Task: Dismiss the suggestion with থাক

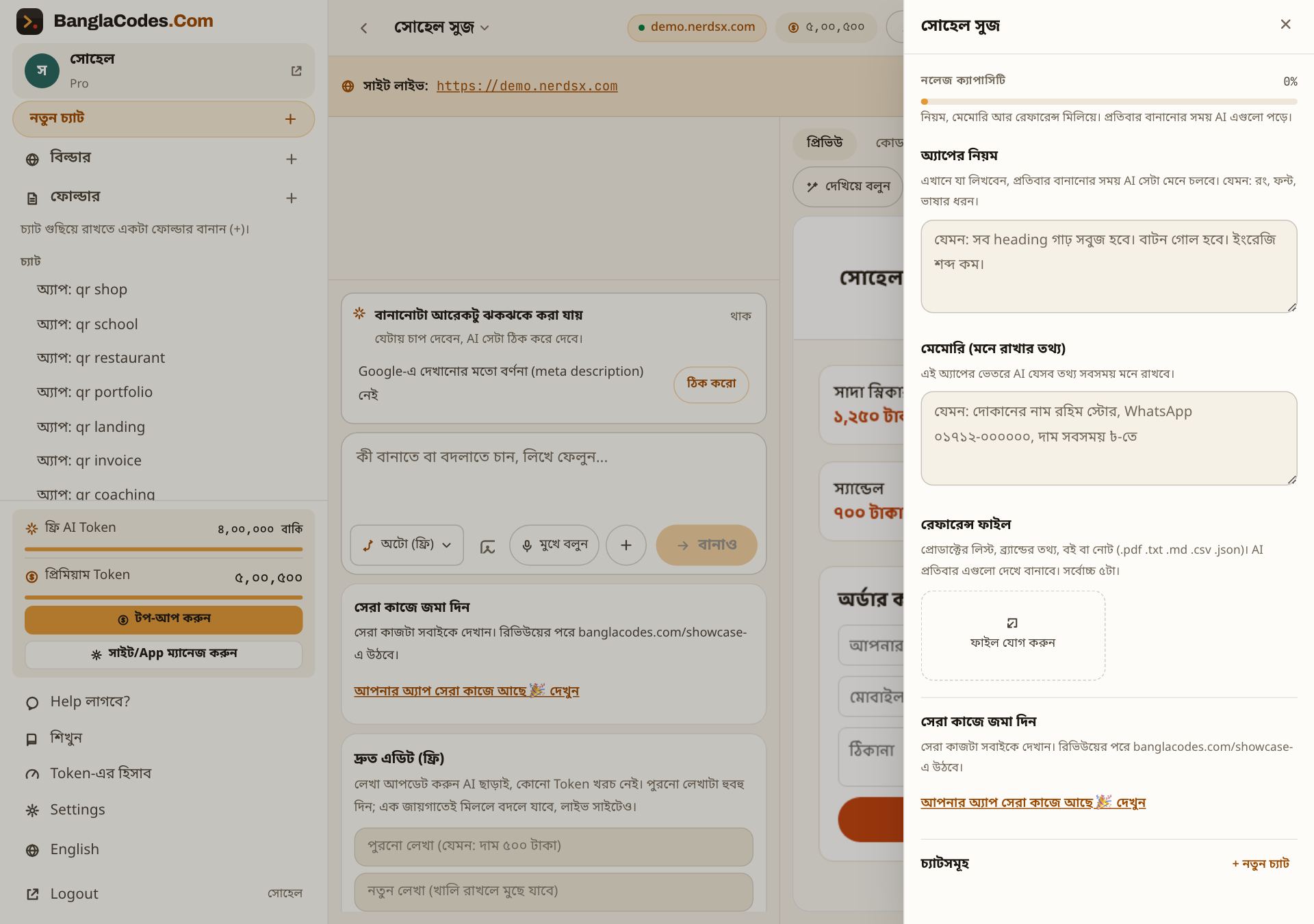Action: pyautogui.click(x=740, y=316)
